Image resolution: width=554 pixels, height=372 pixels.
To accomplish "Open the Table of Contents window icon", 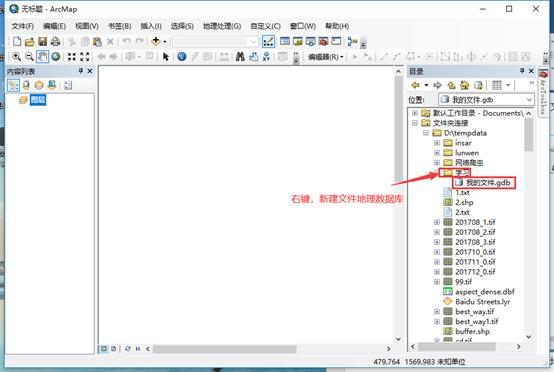I will (x=285, y=41).
